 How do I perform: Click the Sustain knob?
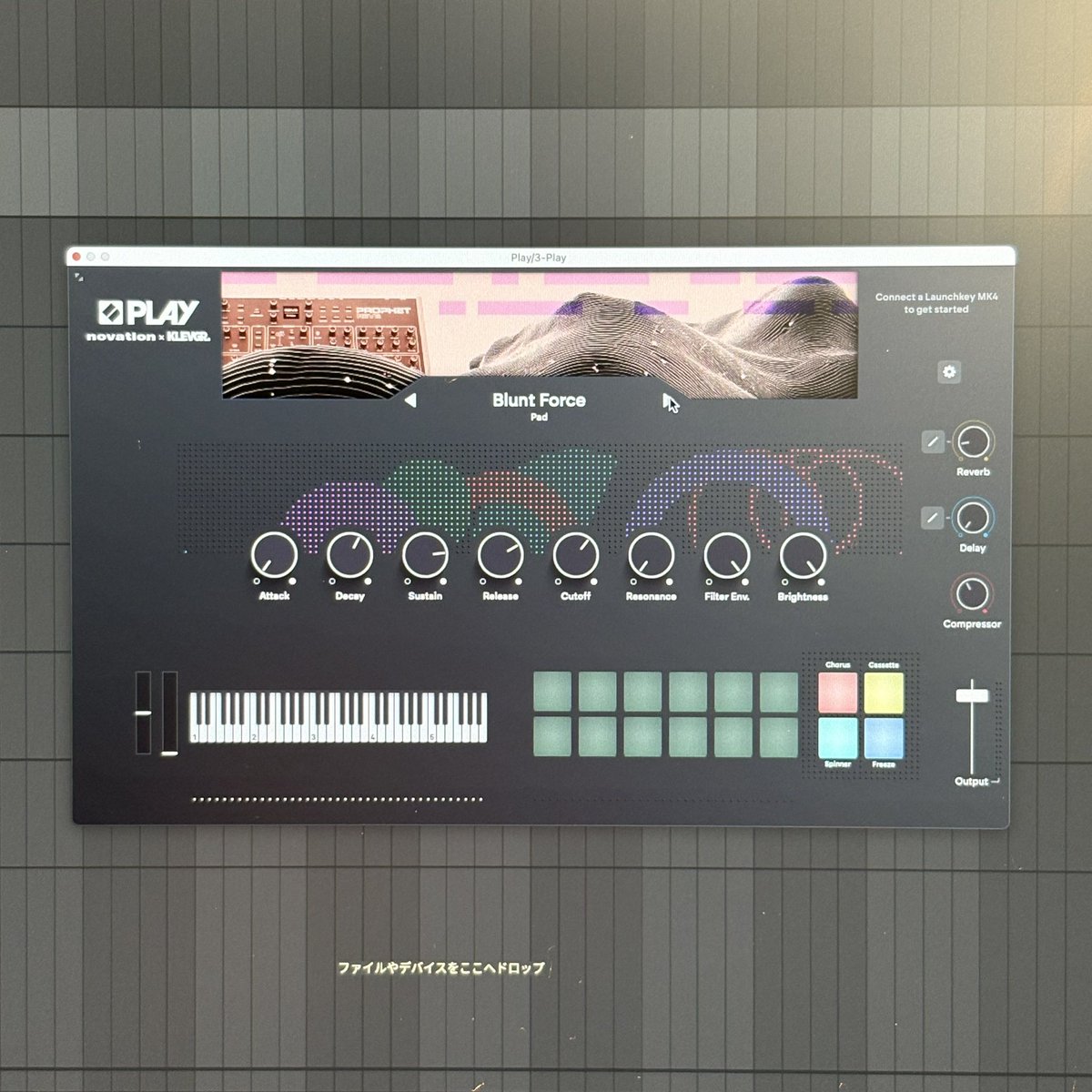pyautogui.click(x=425, y=555)
